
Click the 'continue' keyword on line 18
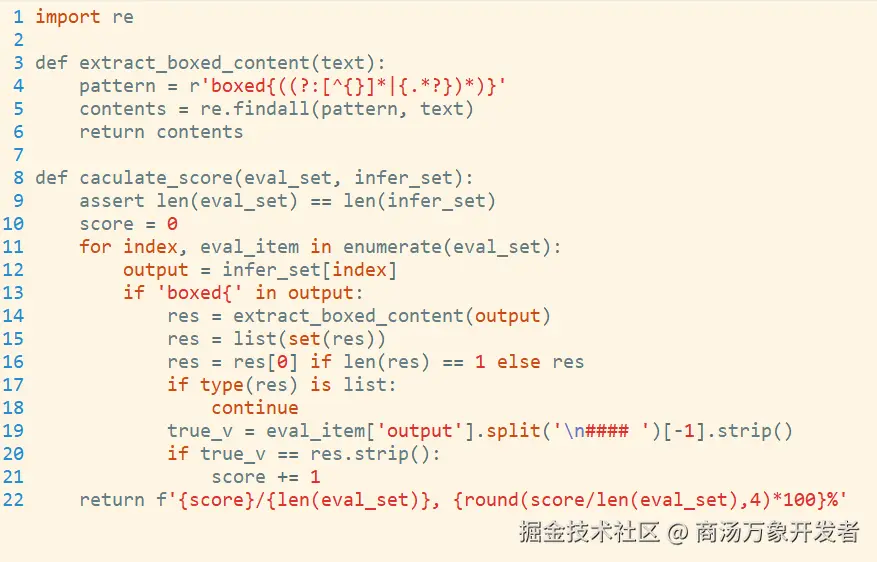tap(254, 407)
